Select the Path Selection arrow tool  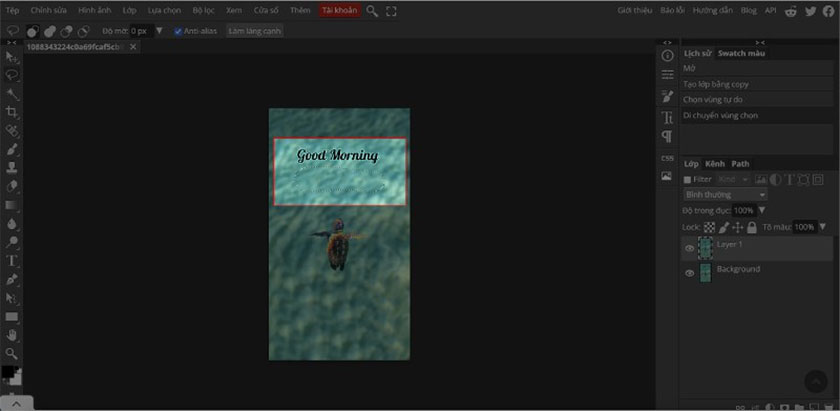11,297
